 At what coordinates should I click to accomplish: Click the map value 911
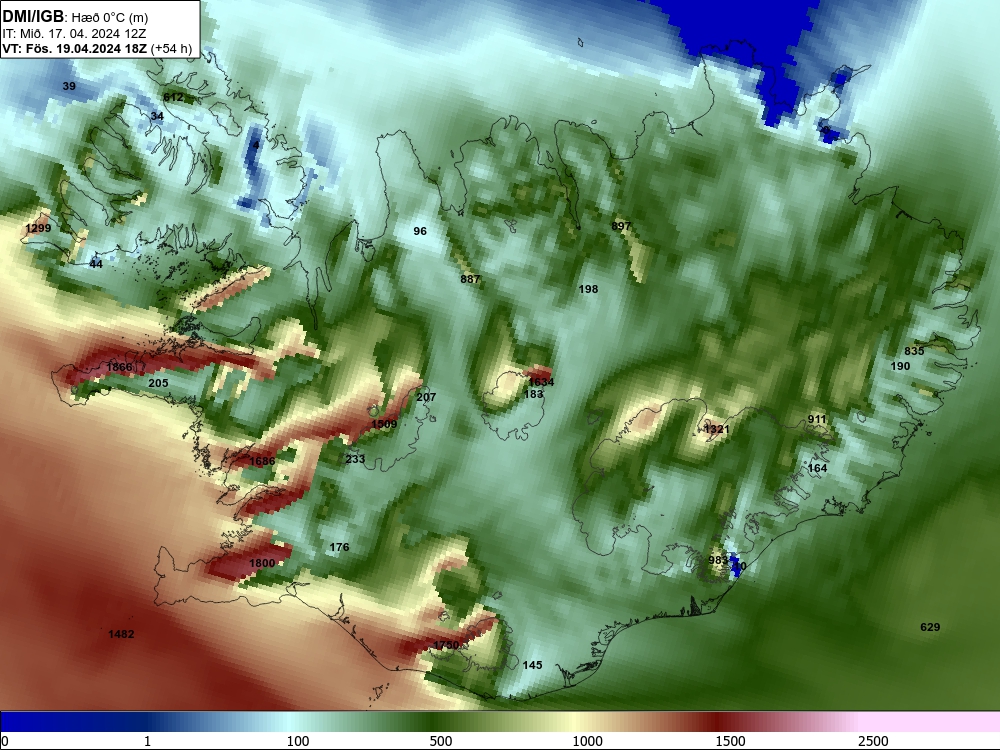click(x=817, y=419)
